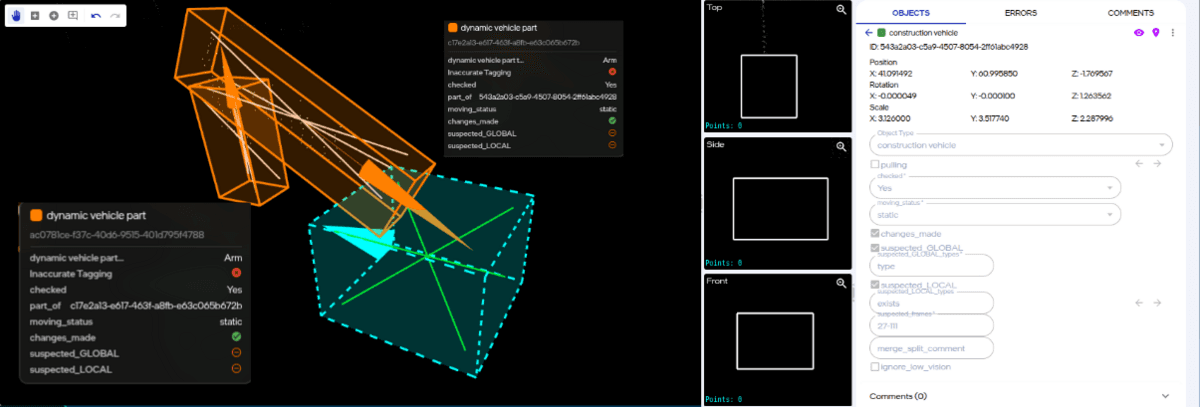The width and height of the screenshot is (1200, 407).
Task: Open the Object Type dropdown
Action: tap(1020, 145)
